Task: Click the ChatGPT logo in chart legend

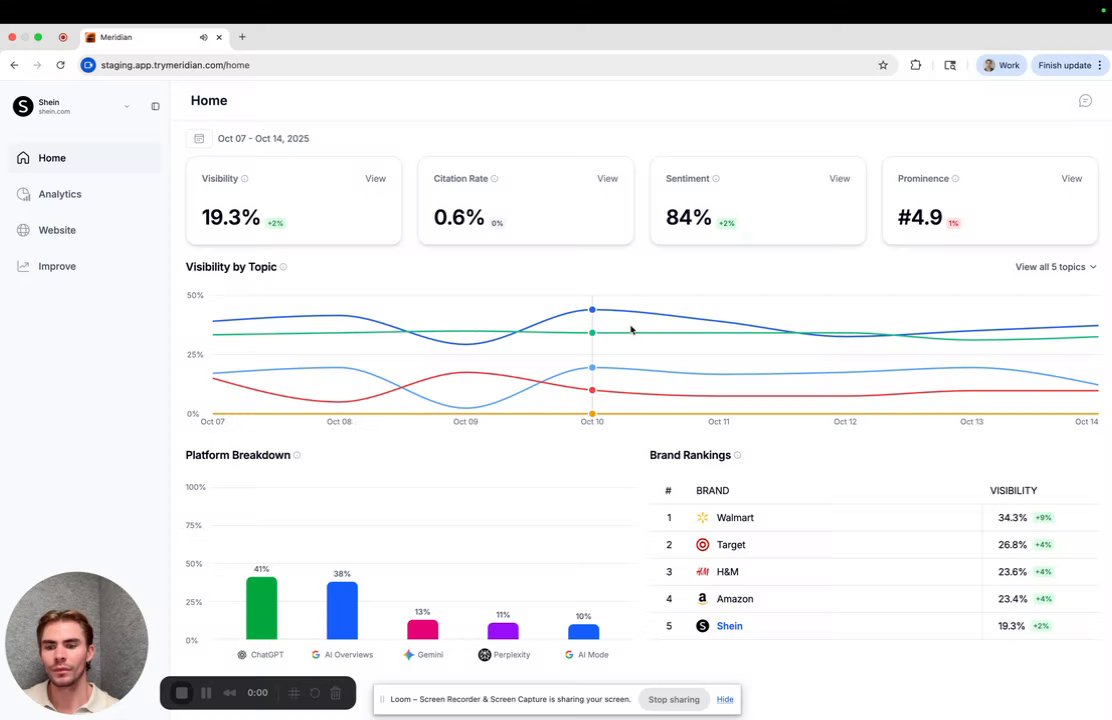Action: (x=242, y=655)
